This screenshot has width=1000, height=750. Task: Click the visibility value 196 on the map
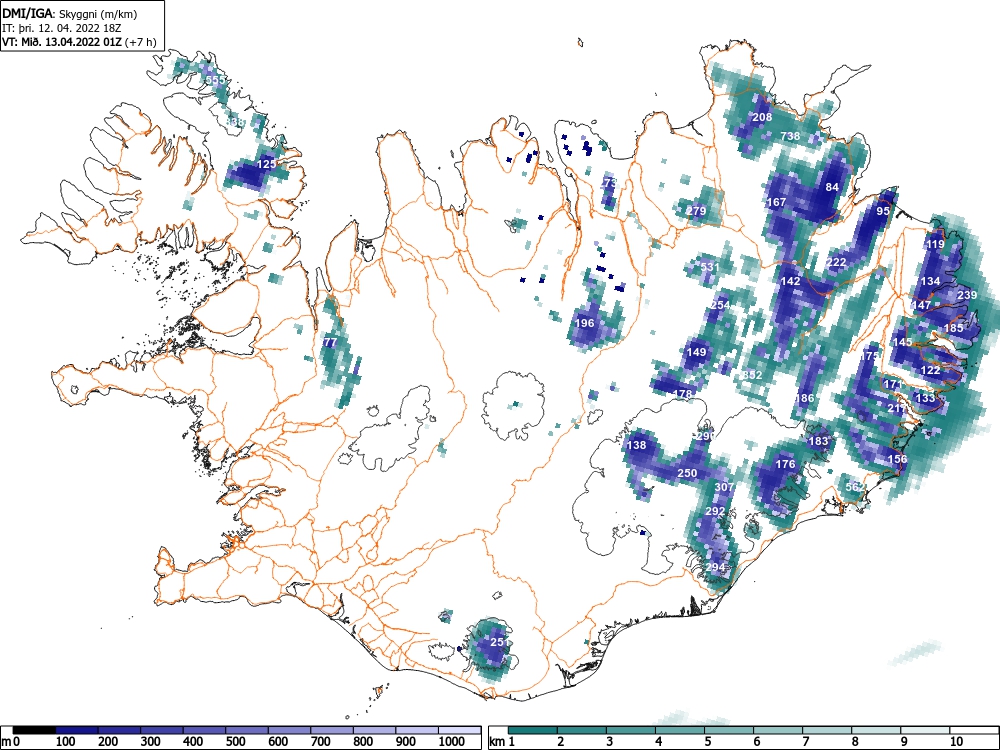[x=585, y=323]
